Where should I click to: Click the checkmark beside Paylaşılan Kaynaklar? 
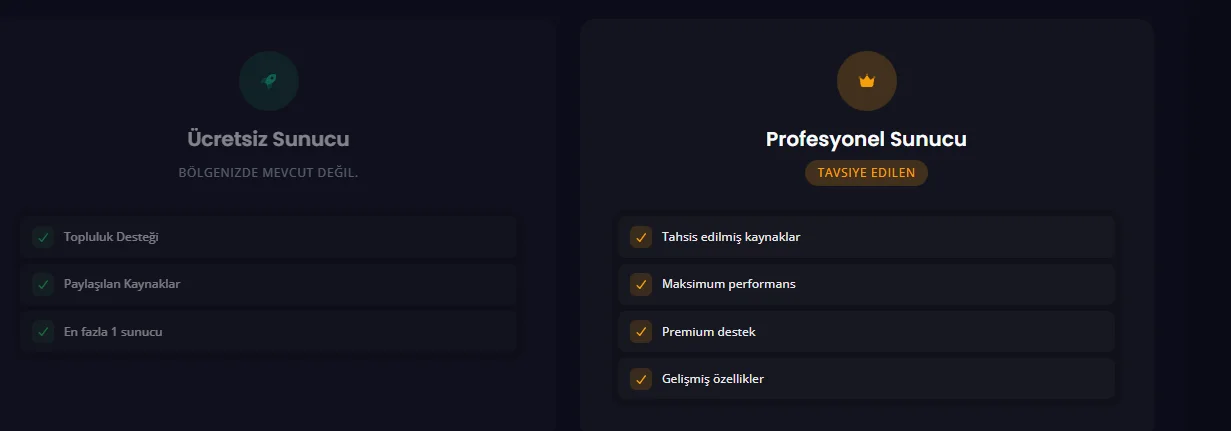point(43,284)
